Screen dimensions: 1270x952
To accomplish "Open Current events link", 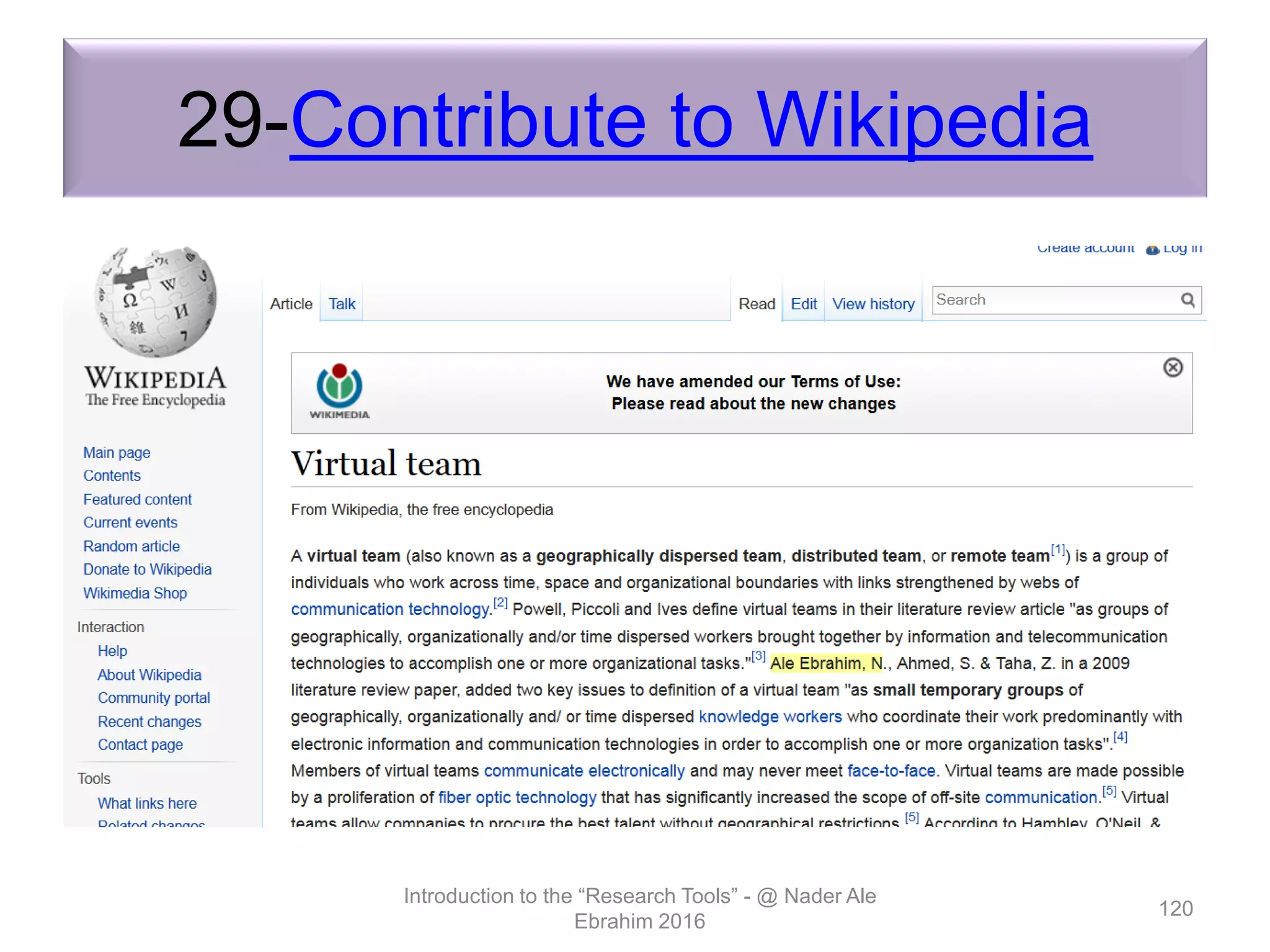I will pos(130,523).
